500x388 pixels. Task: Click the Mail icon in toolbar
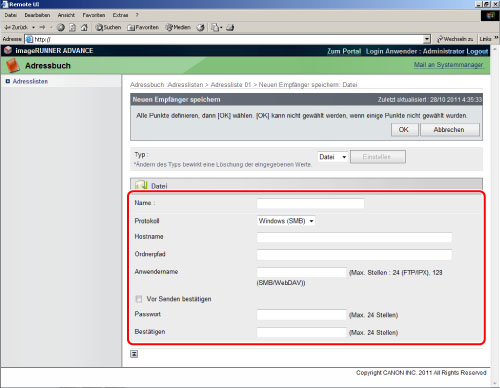pos(215,28)
